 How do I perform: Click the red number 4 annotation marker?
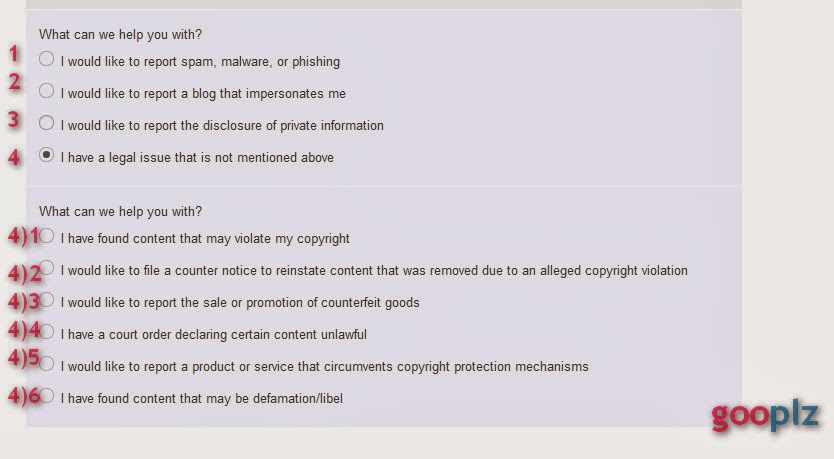[x=14, y=157]
